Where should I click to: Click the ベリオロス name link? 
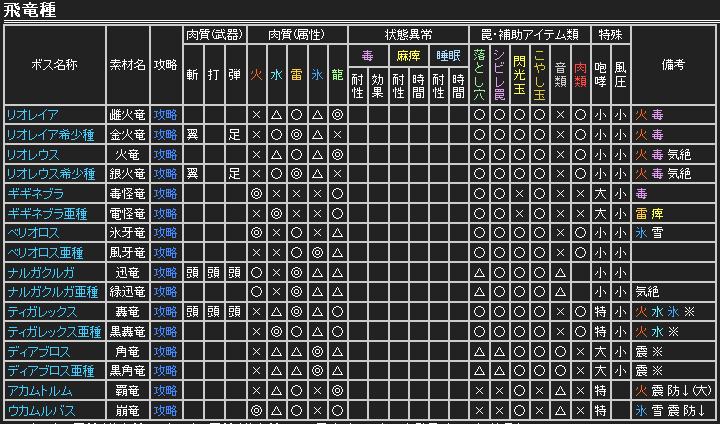(x=32, y=233)
